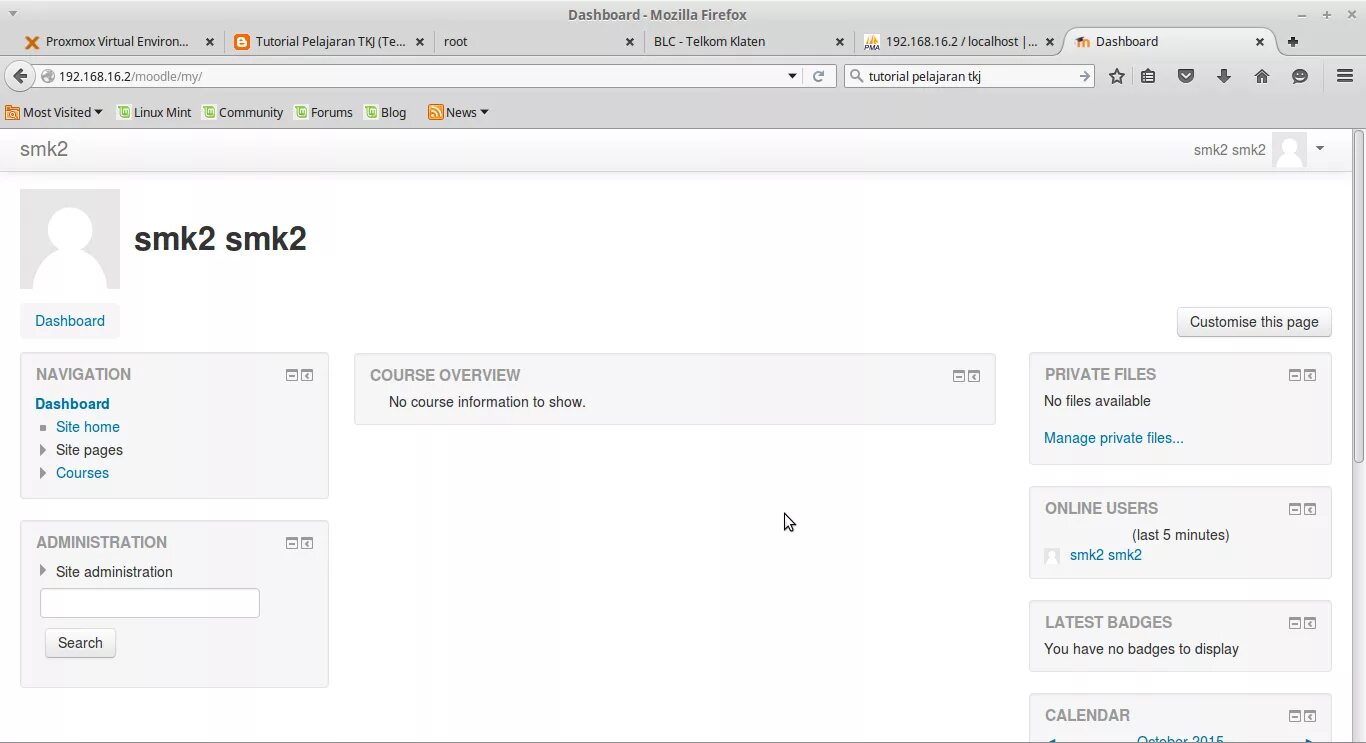
Task: Click the smk2 site name header link
Action: [44, 149]
